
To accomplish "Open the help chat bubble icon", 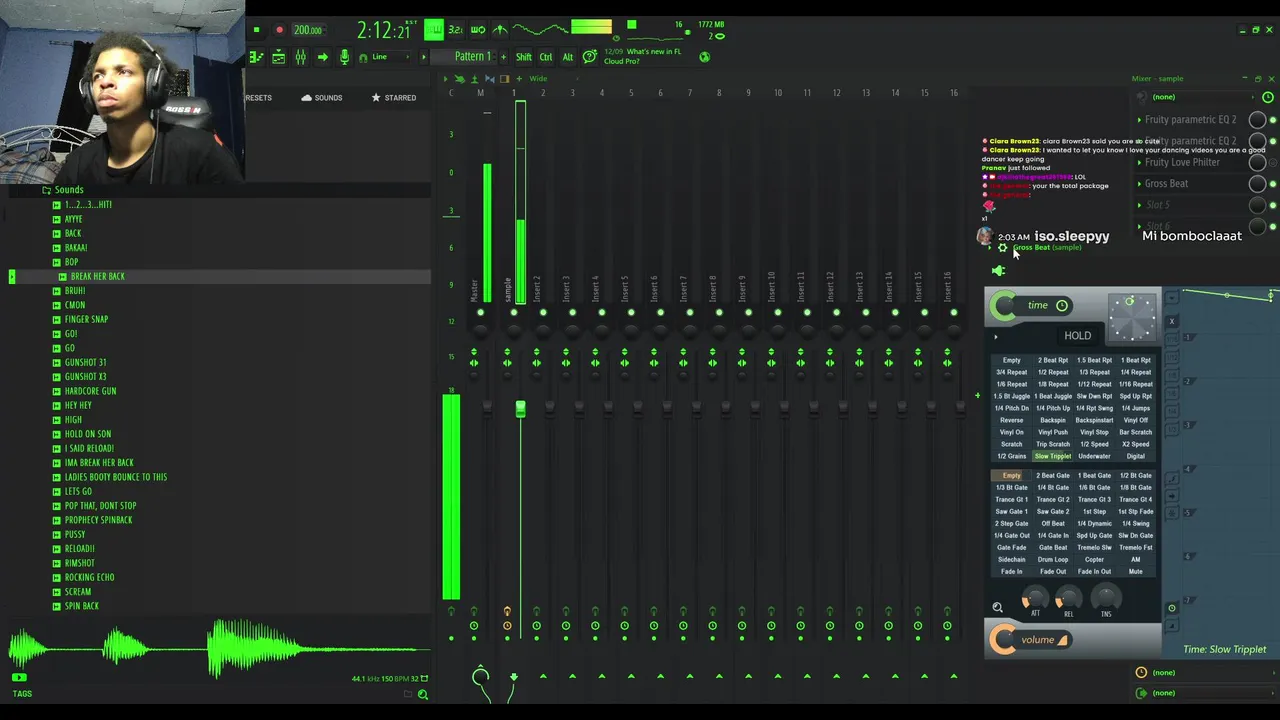I will 590,57.
